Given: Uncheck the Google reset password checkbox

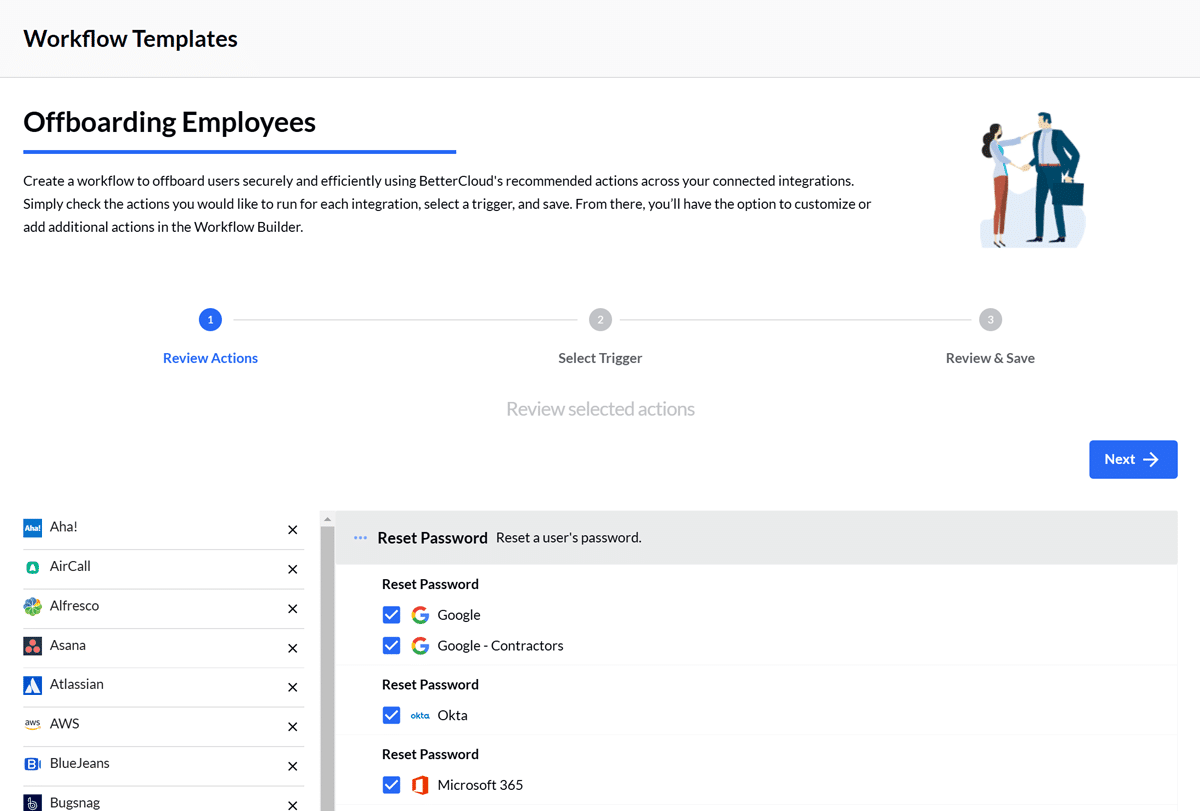Looking at the screenshot, I should 391,615.
